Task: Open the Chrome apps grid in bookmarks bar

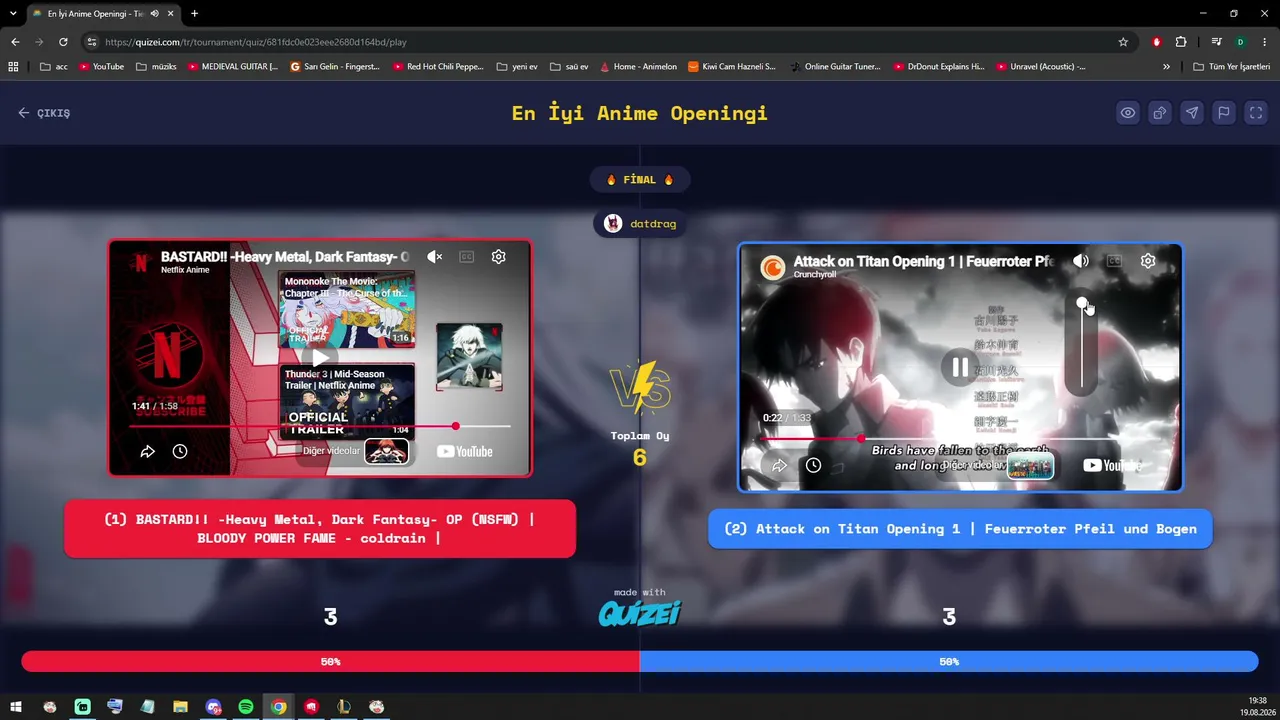Action: coord(13,67)
